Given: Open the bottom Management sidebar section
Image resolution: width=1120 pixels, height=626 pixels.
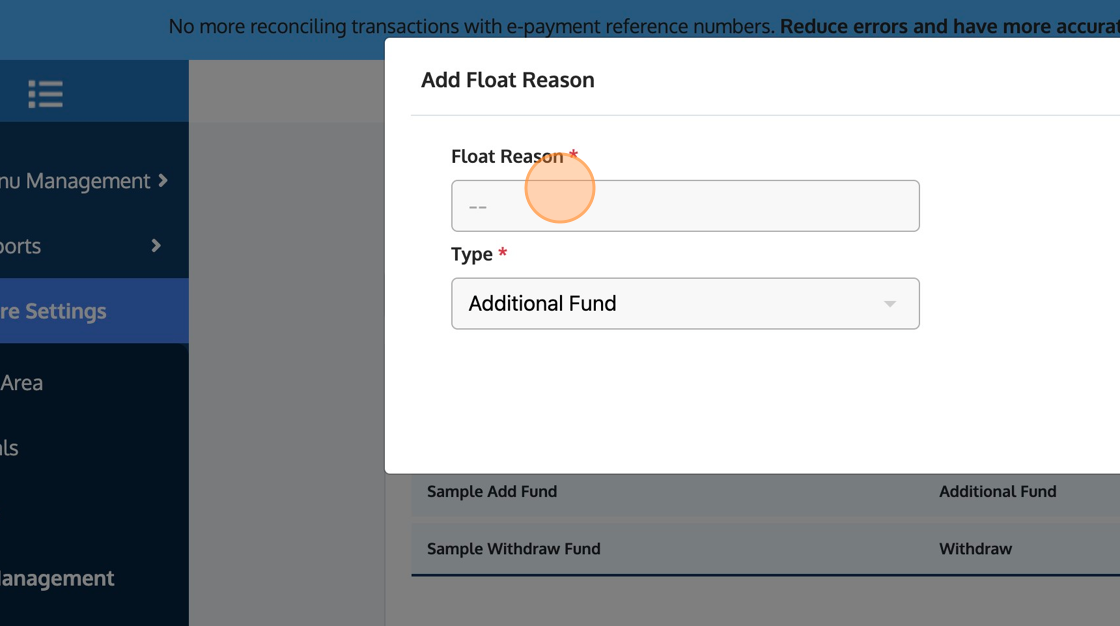Looking at the screenshot, I should point(57,578).
